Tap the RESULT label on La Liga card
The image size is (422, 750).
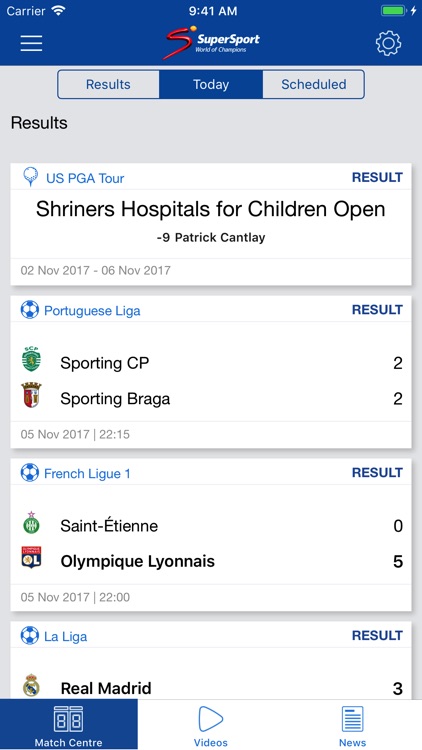click(x=378, y=636)
